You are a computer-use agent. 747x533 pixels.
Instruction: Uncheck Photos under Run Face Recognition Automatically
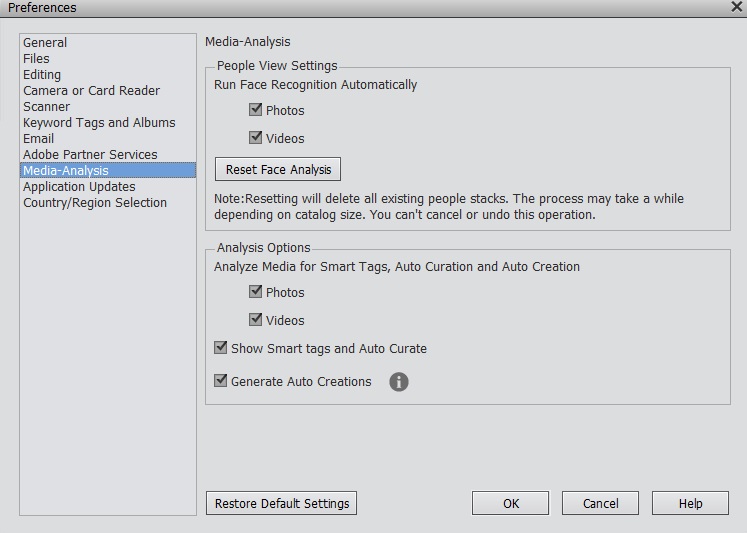(x=256, y=110)
